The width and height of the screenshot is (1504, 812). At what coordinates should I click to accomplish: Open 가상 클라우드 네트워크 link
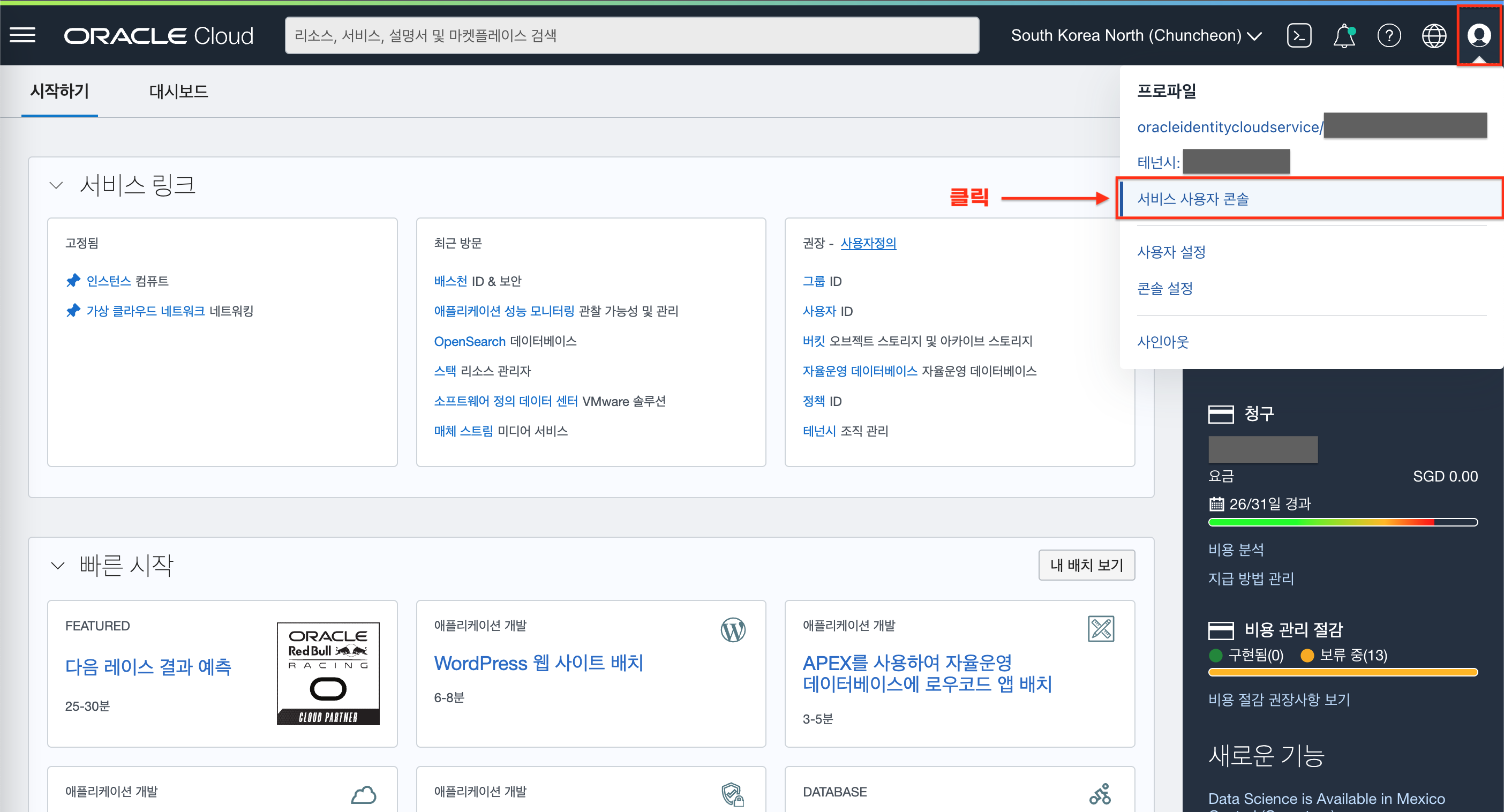(145, 311)
